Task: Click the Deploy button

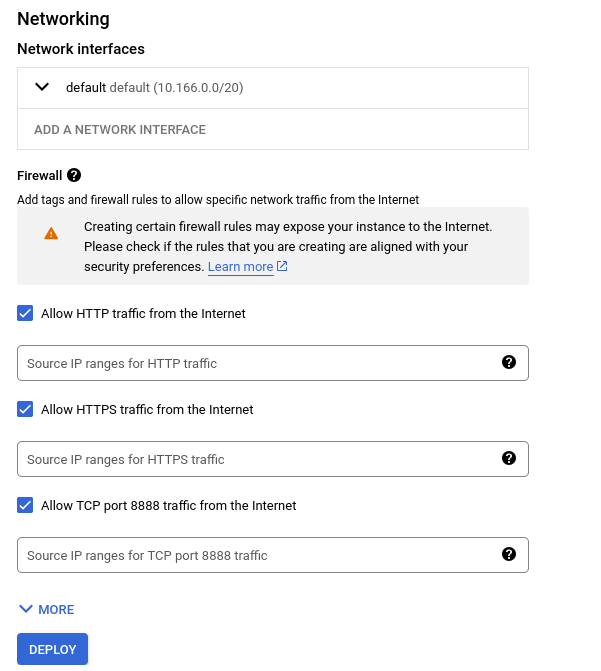Action: pyautogui.click(x=53, y=649)
